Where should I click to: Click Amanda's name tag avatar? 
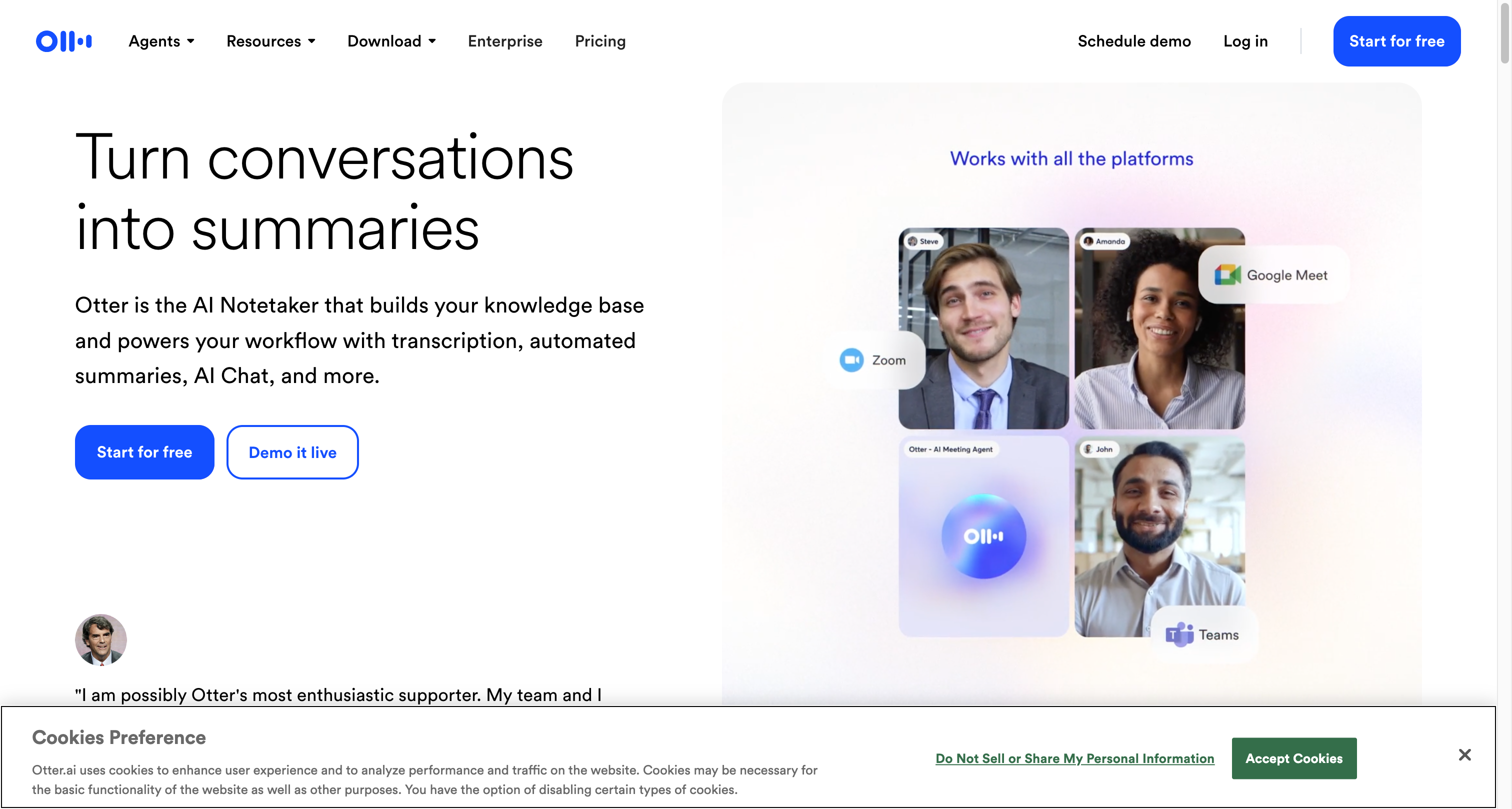[1088, 241]
